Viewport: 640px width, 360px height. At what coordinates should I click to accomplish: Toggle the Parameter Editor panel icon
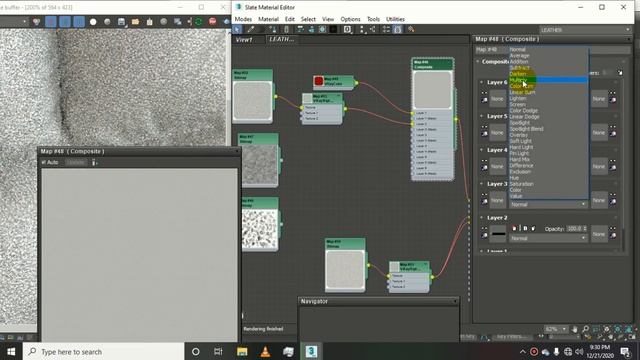point(397,29)
